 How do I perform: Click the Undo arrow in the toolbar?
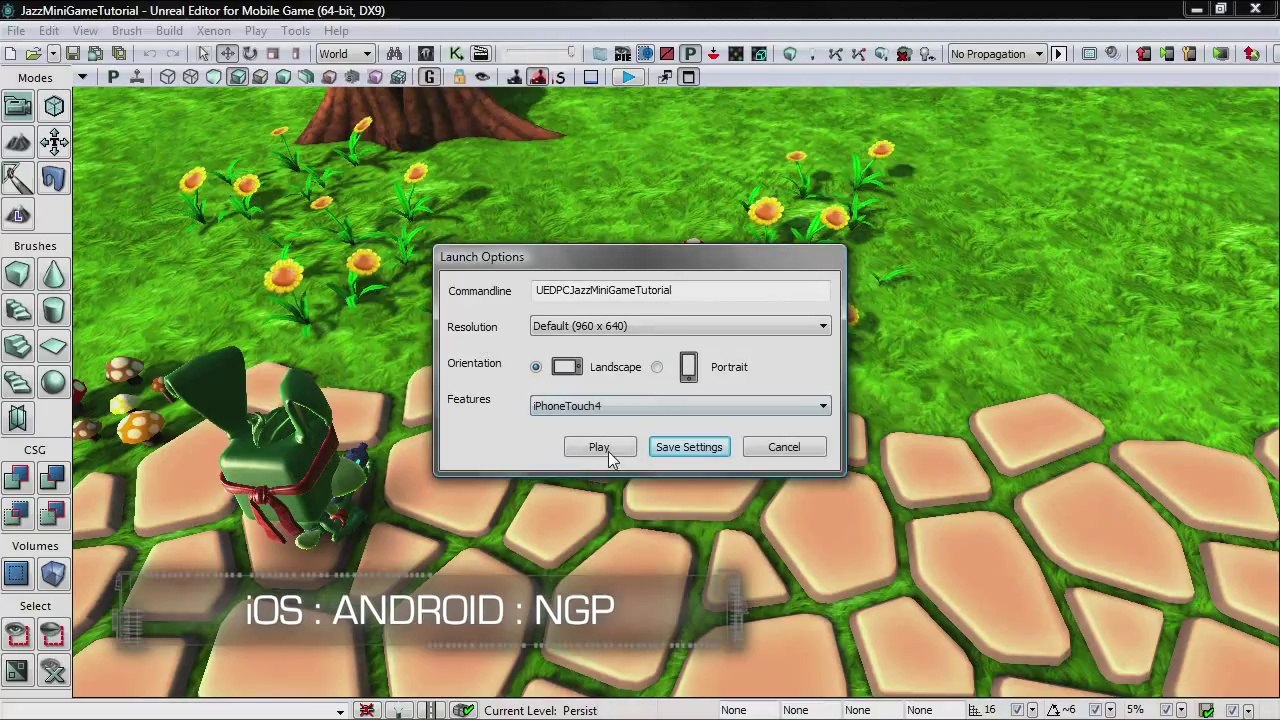(150, 54)
